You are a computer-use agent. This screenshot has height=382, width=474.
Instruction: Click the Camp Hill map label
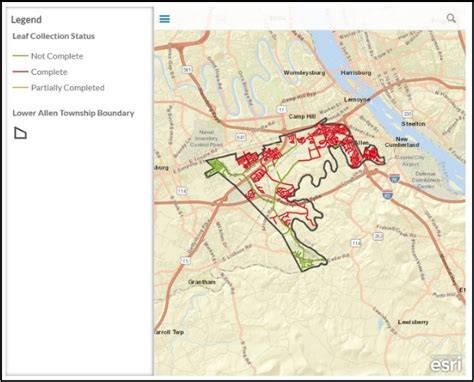coord(302,116)
